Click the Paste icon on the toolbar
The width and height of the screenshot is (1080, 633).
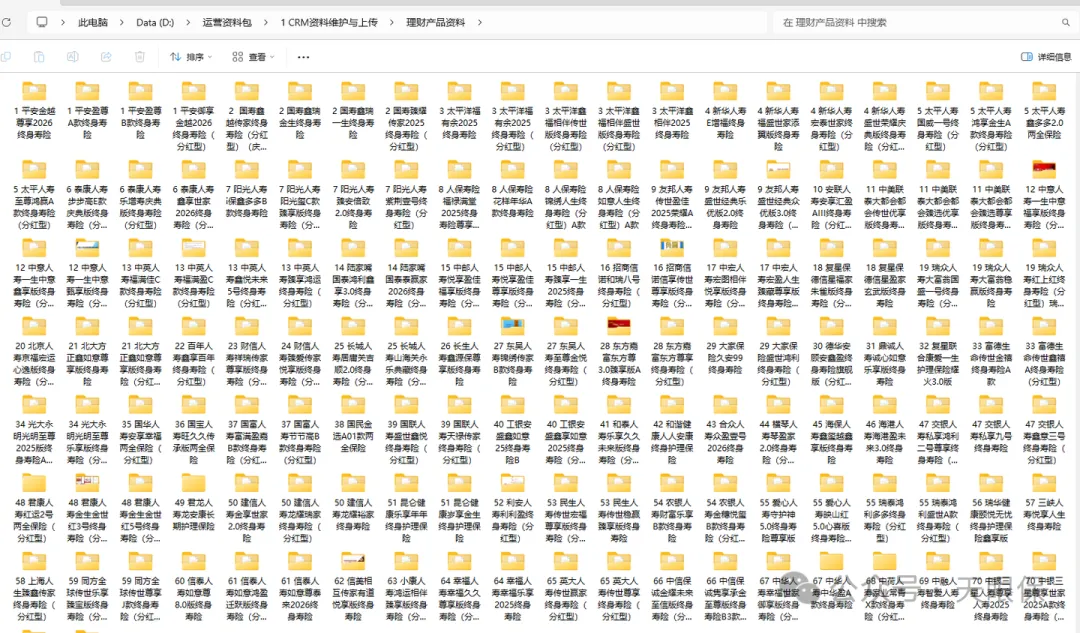click(39, 58)
